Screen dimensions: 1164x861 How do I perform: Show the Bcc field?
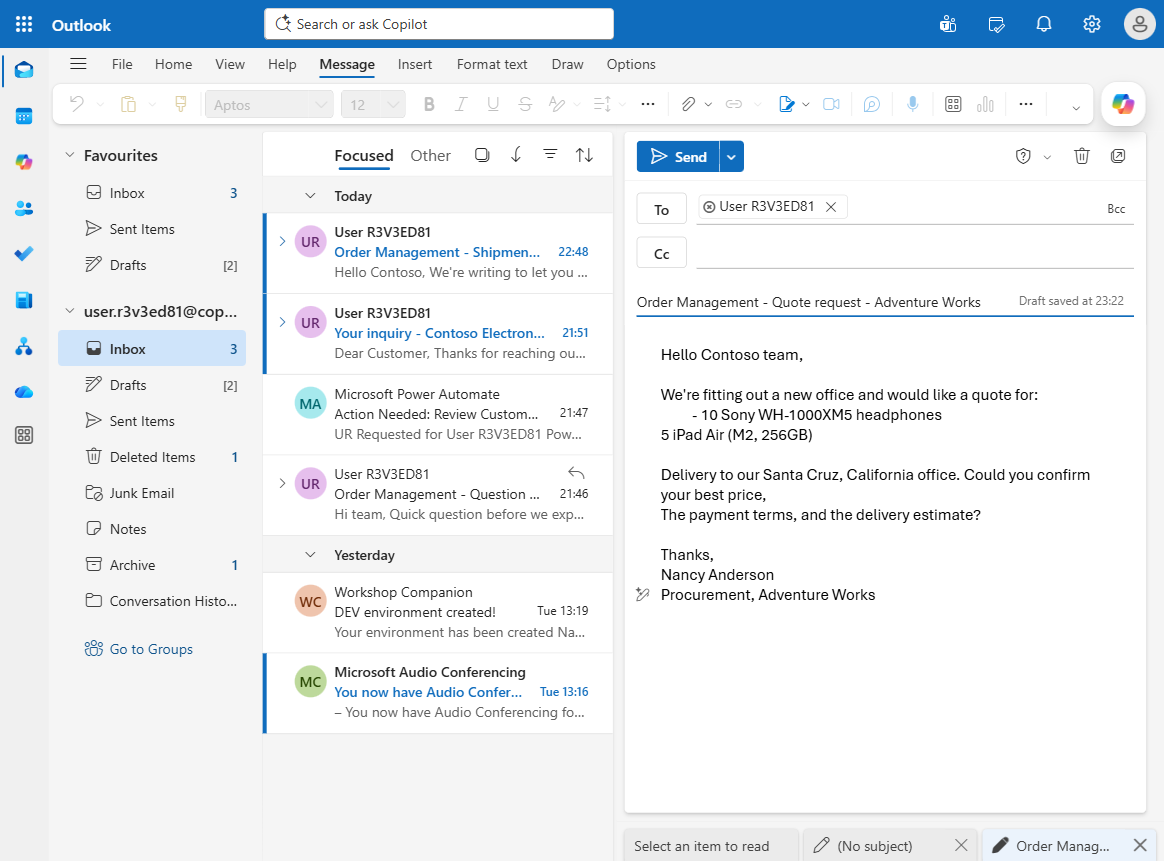click(1116, 209)
